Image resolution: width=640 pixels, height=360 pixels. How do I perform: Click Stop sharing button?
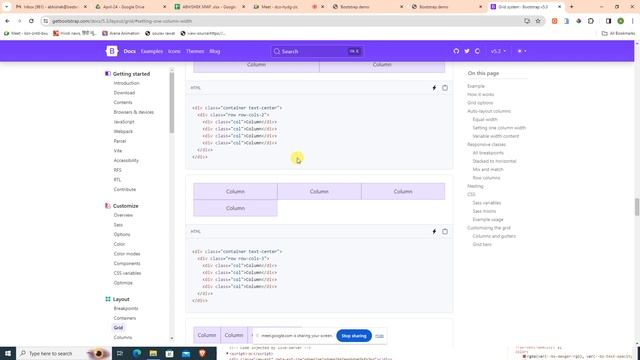[354, 336]
